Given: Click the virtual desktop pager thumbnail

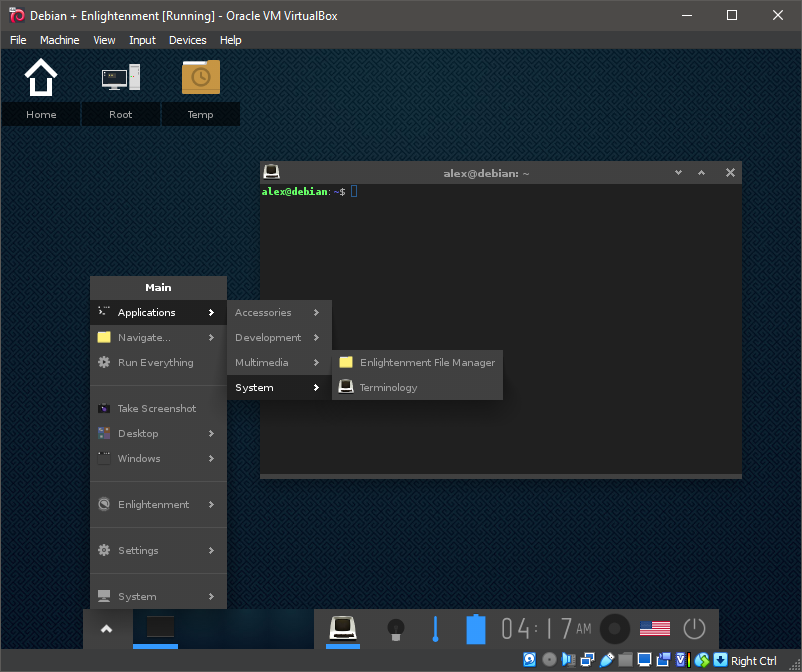Looking at the screenshot, I should (160, 627).
